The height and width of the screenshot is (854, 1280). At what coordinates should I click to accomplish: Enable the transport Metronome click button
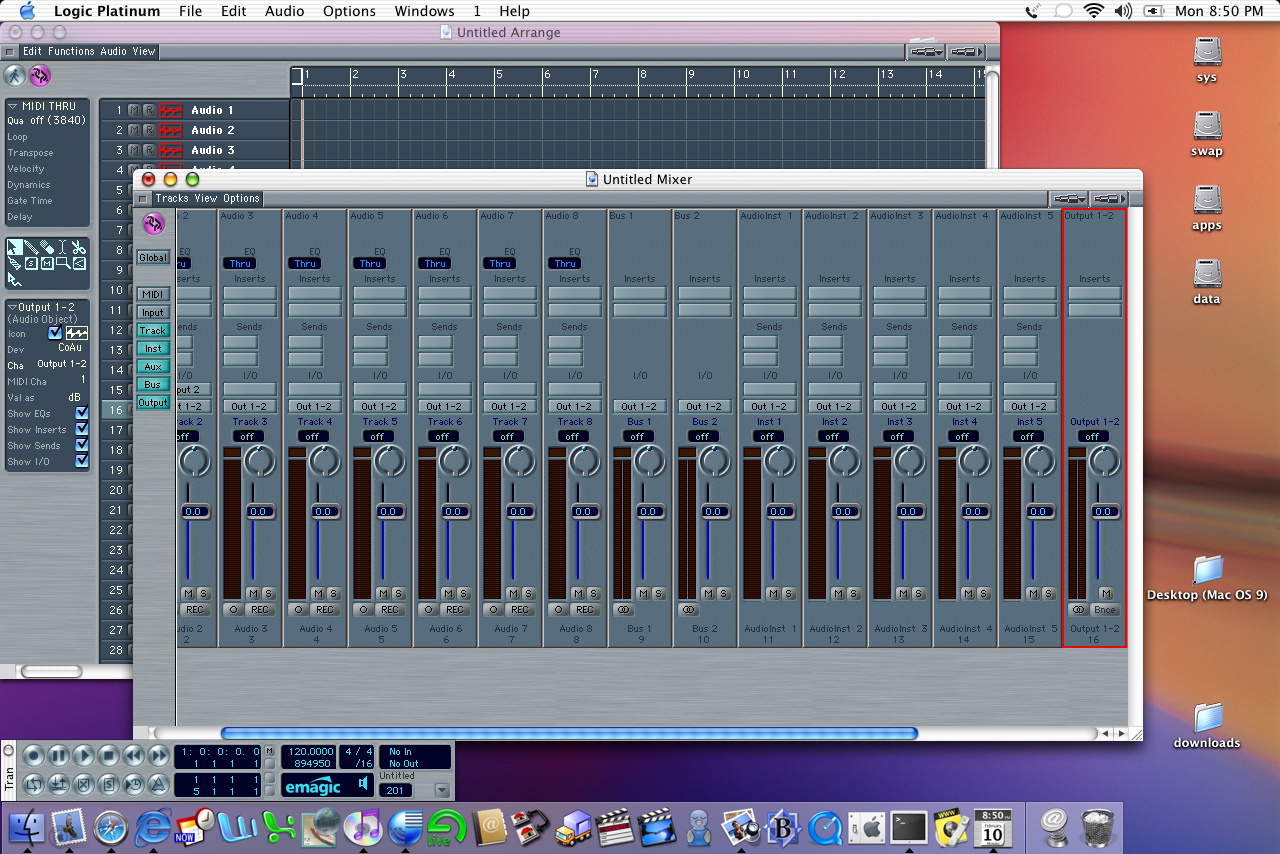159,784
